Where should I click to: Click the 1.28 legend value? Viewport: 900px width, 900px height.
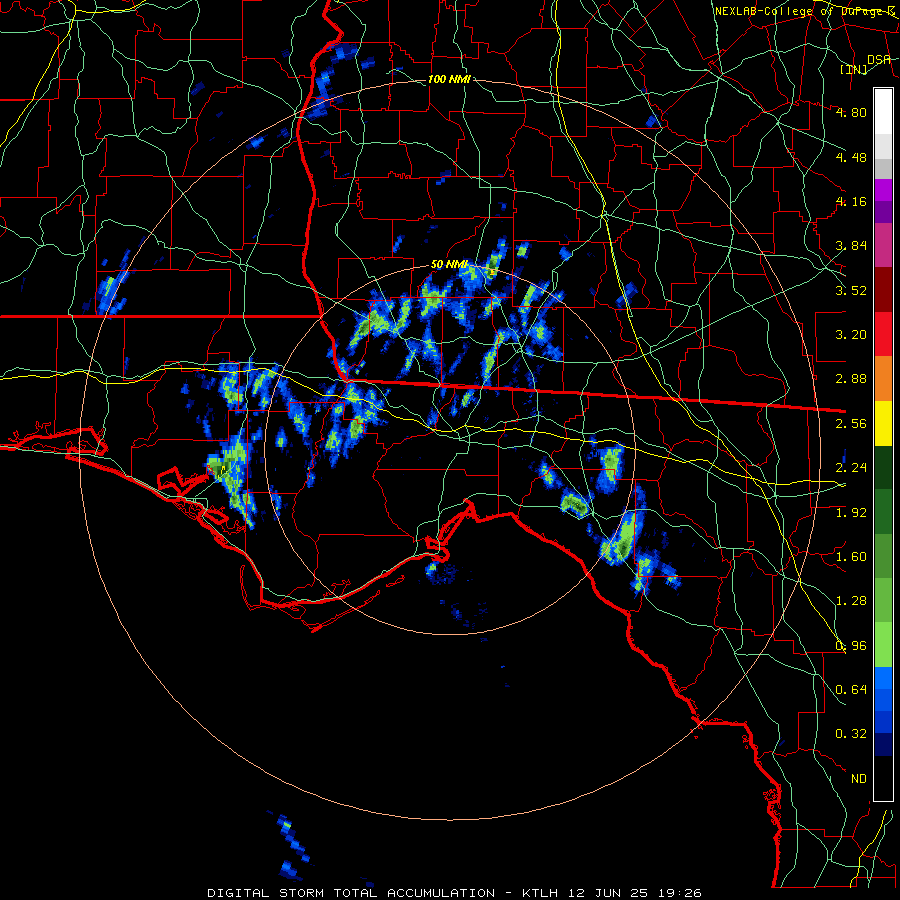(851, 601)
